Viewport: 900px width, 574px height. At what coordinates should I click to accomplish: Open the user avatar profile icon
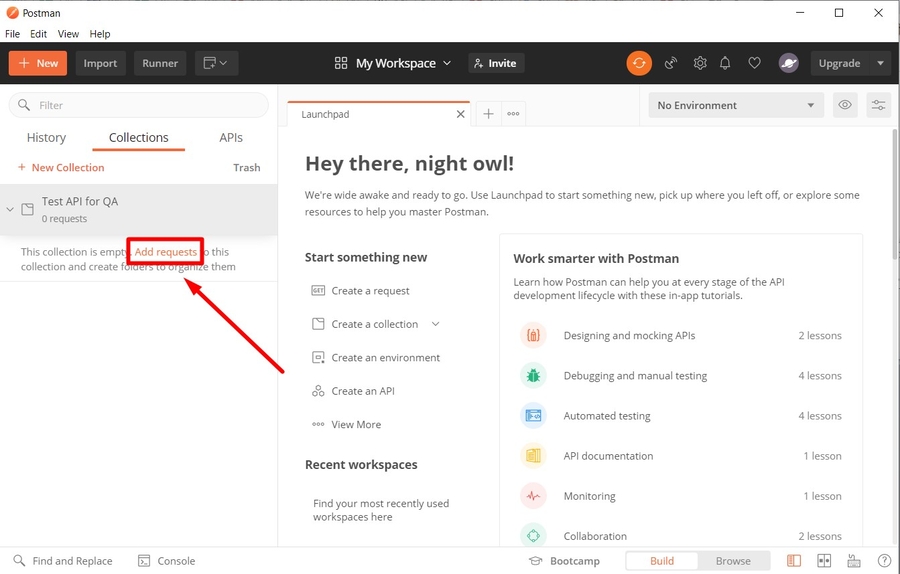(x=788, y=63)
